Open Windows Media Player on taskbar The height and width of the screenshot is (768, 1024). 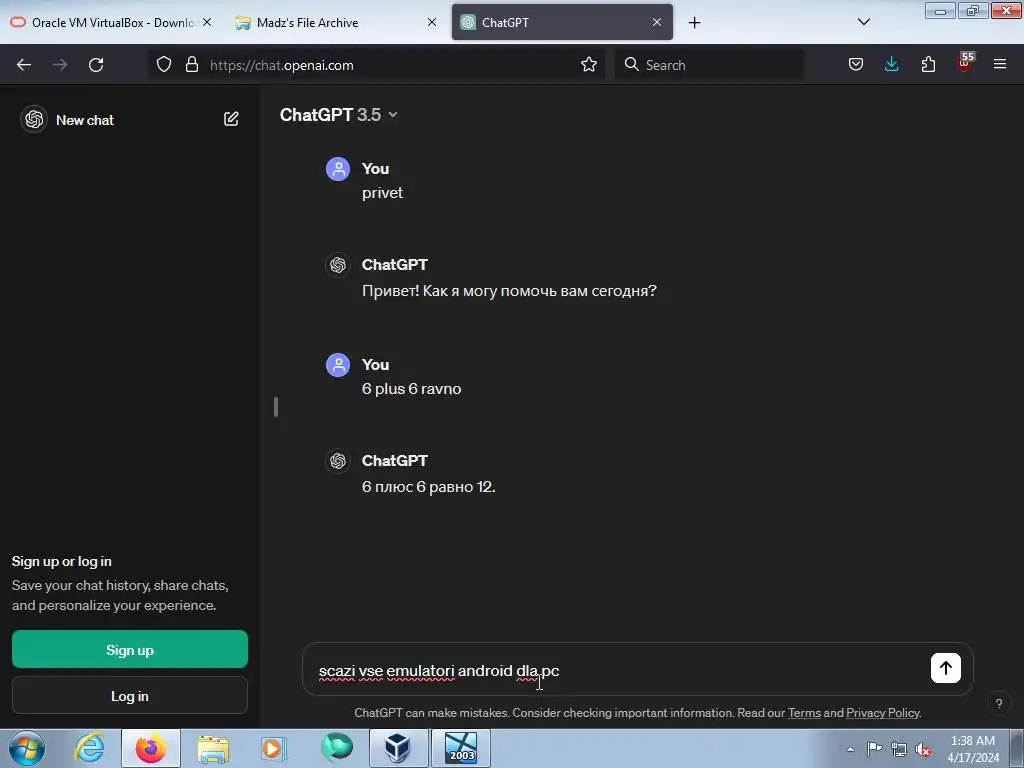click(x=273, y=748)
